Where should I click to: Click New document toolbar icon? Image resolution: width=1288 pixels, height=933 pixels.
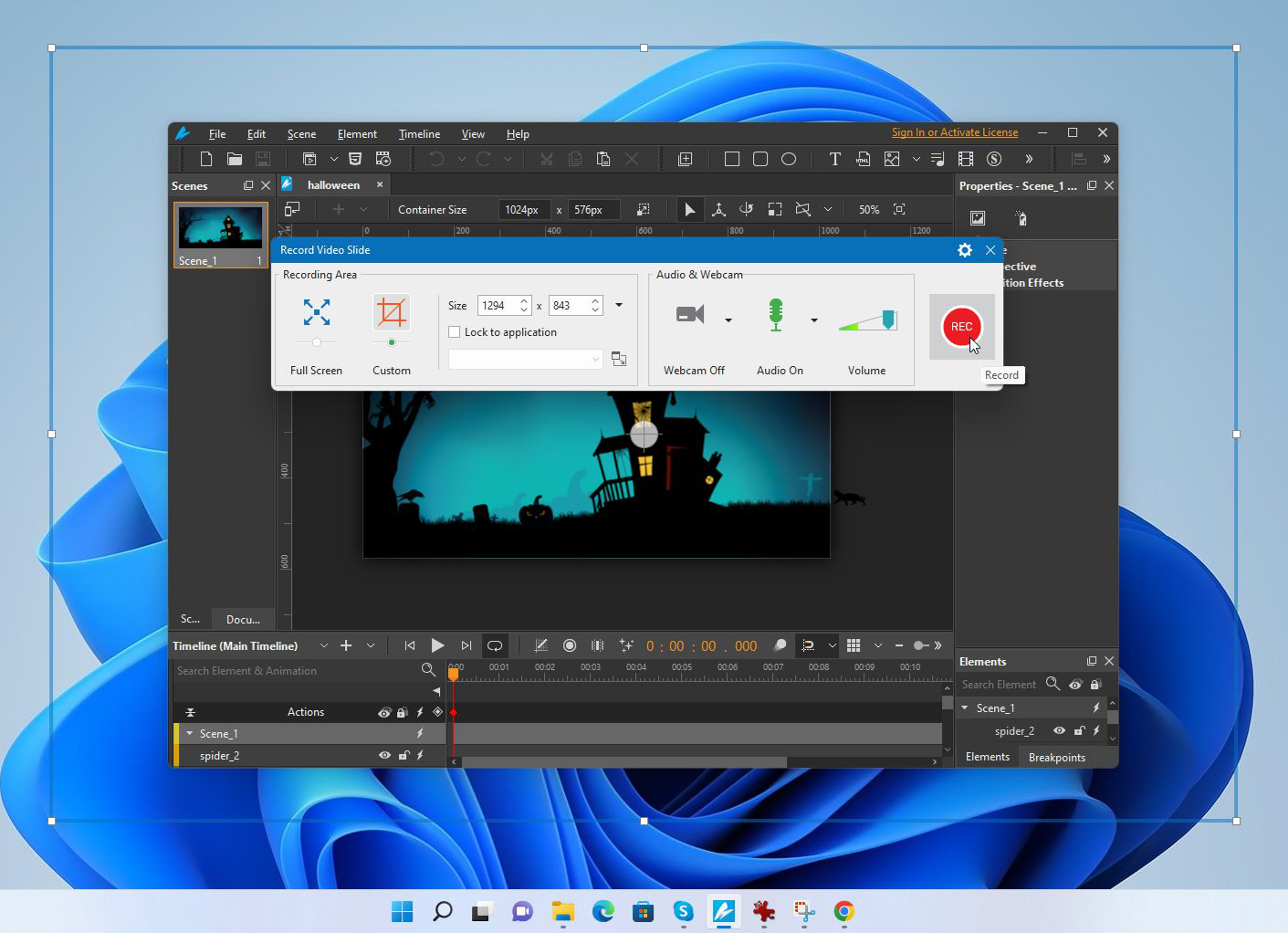pos(206,159)
